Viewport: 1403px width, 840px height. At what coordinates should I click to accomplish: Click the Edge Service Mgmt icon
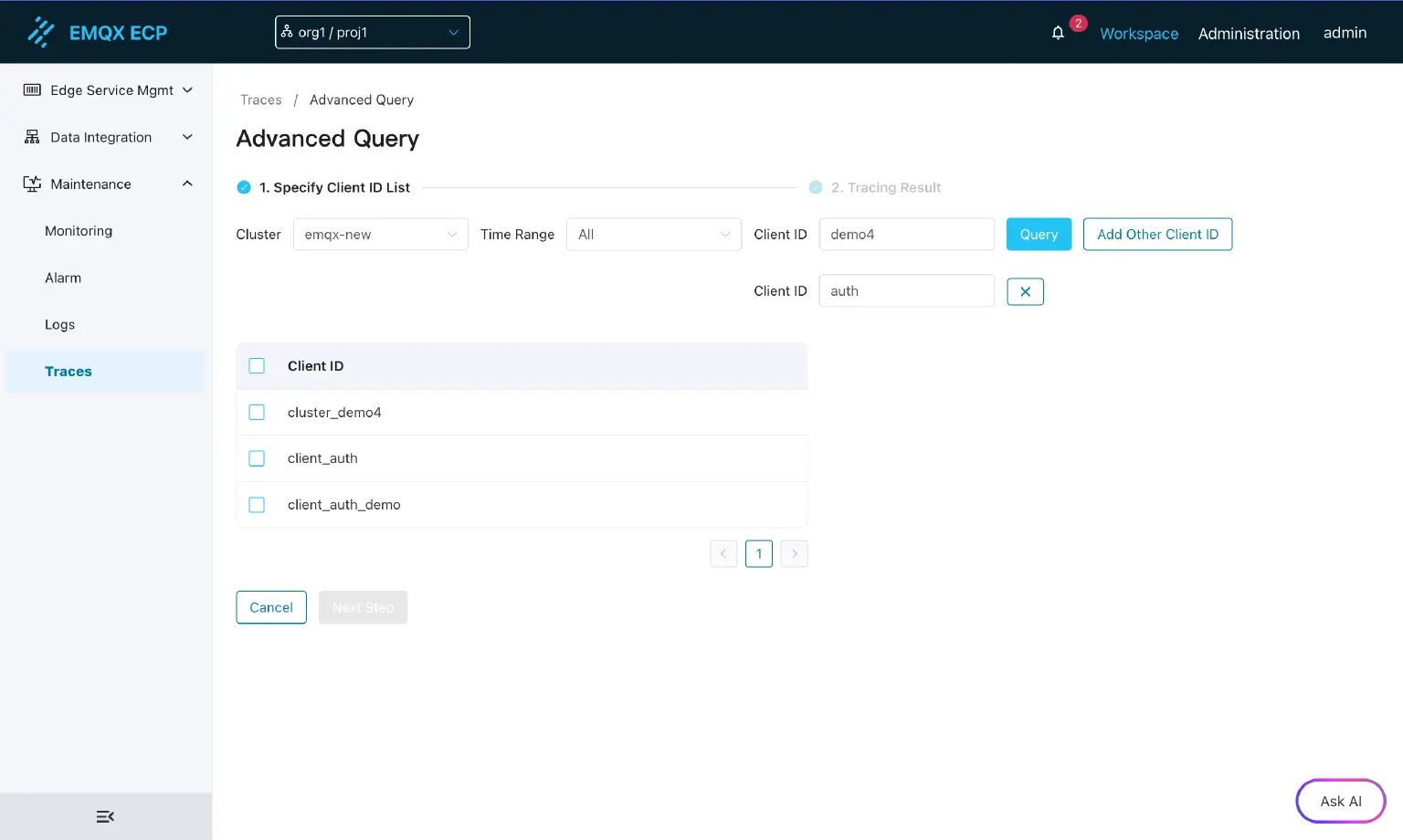[x=32, y=90]
